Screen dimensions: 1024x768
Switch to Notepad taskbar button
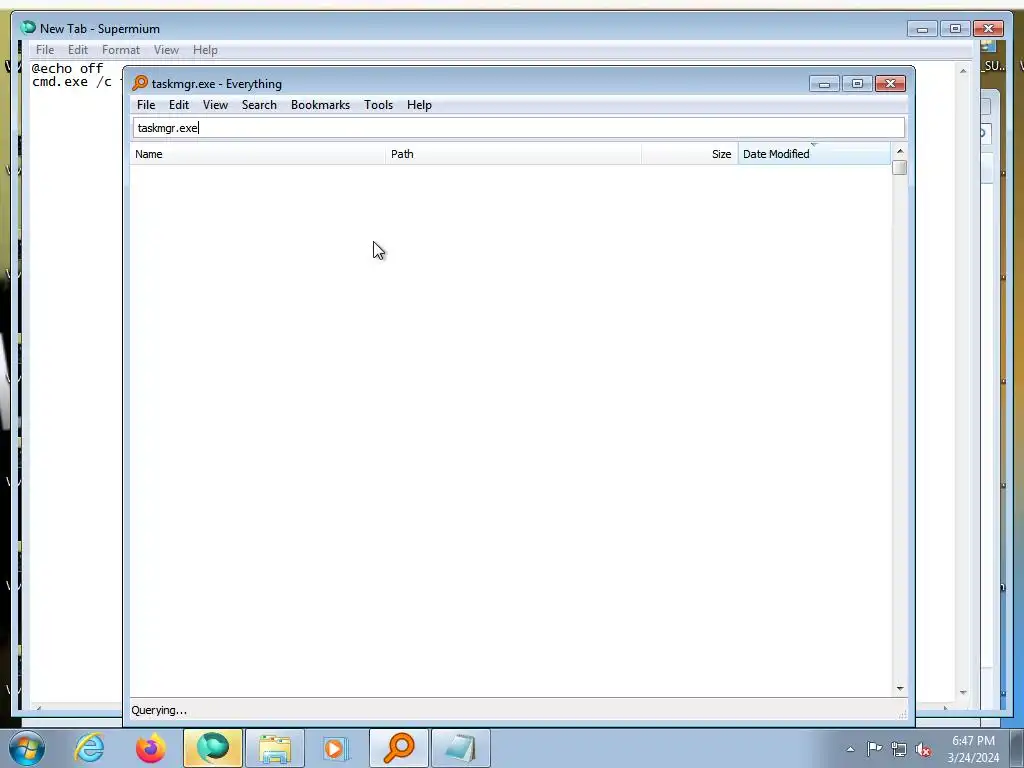(x=461, y=748)
